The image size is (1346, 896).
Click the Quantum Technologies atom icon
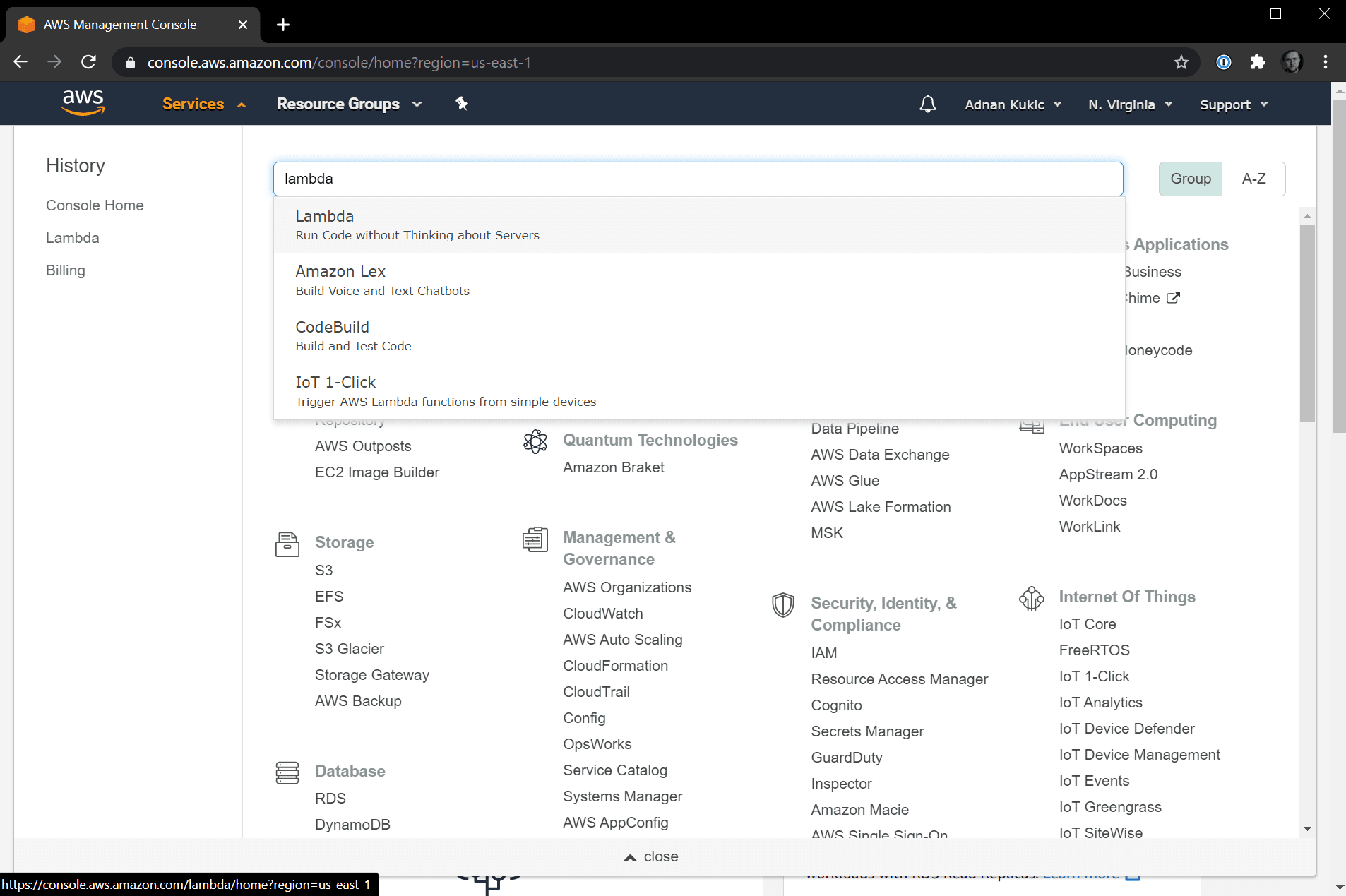click(x=535, y=441)
